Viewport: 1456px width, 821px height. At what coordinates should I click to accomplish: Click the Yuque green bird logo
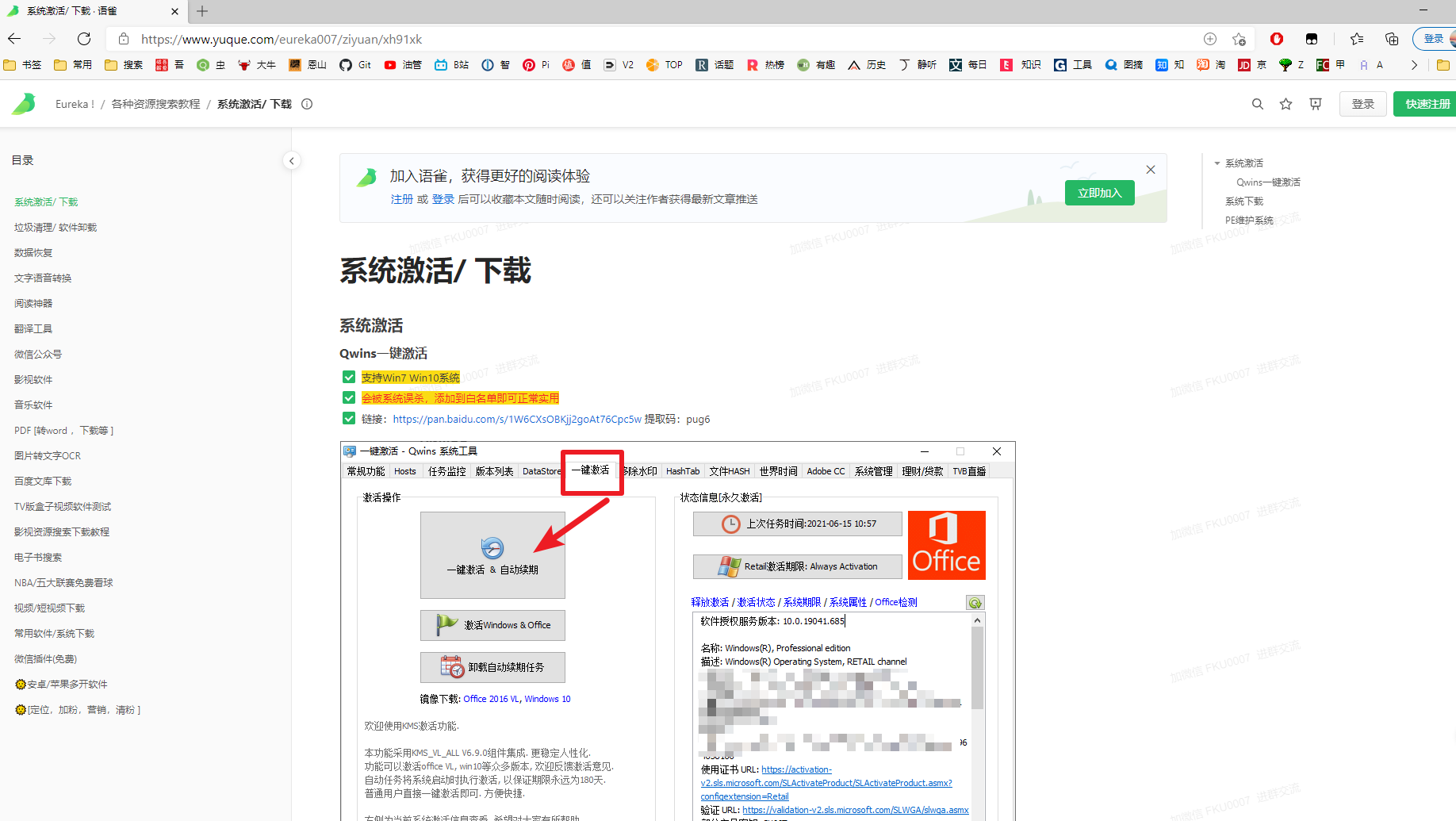(x=24, y=104)
